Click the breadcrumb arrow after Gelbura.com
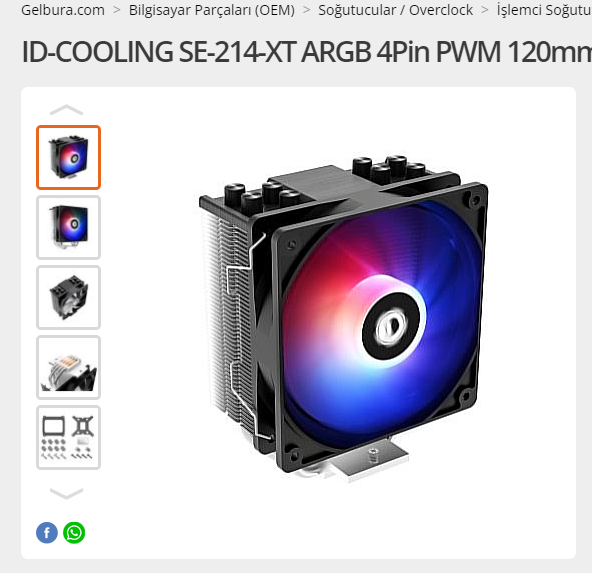This screenshot has width=592, height=573. (x=117, y=10)
